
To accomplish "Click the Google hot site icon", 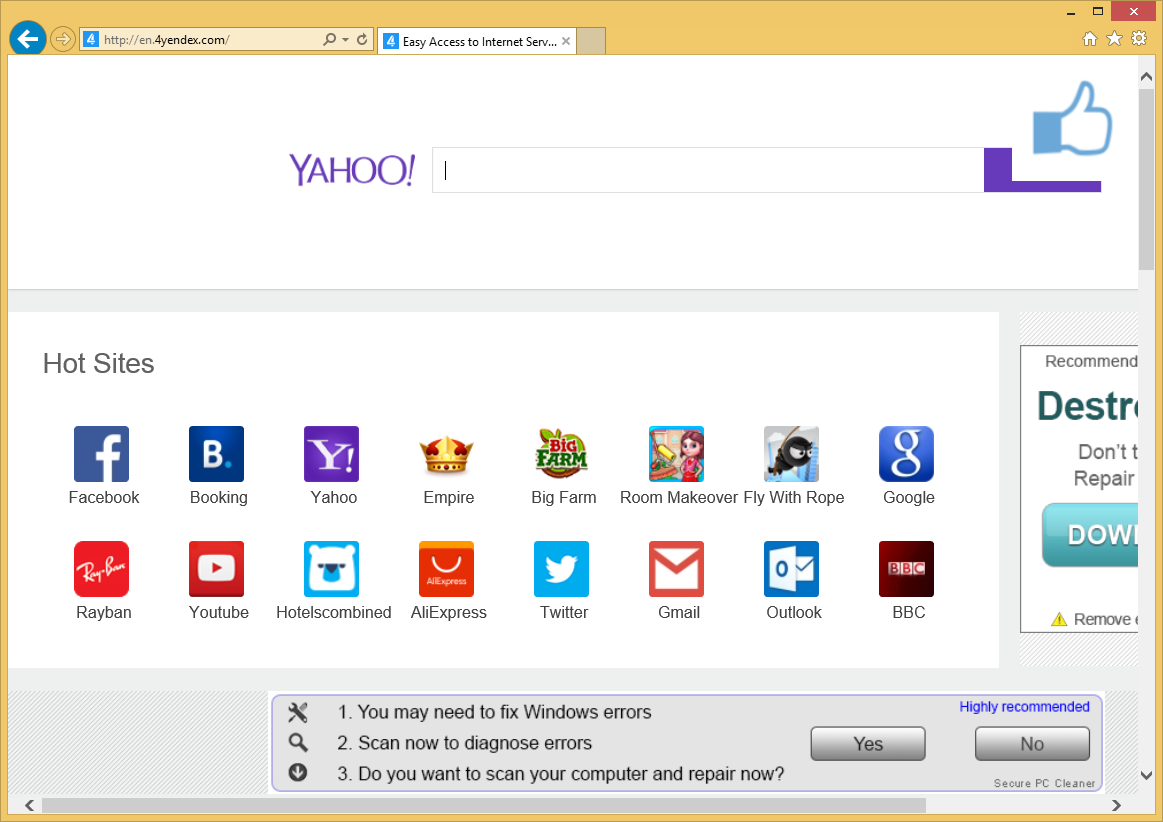I will (x=906, y=454).
